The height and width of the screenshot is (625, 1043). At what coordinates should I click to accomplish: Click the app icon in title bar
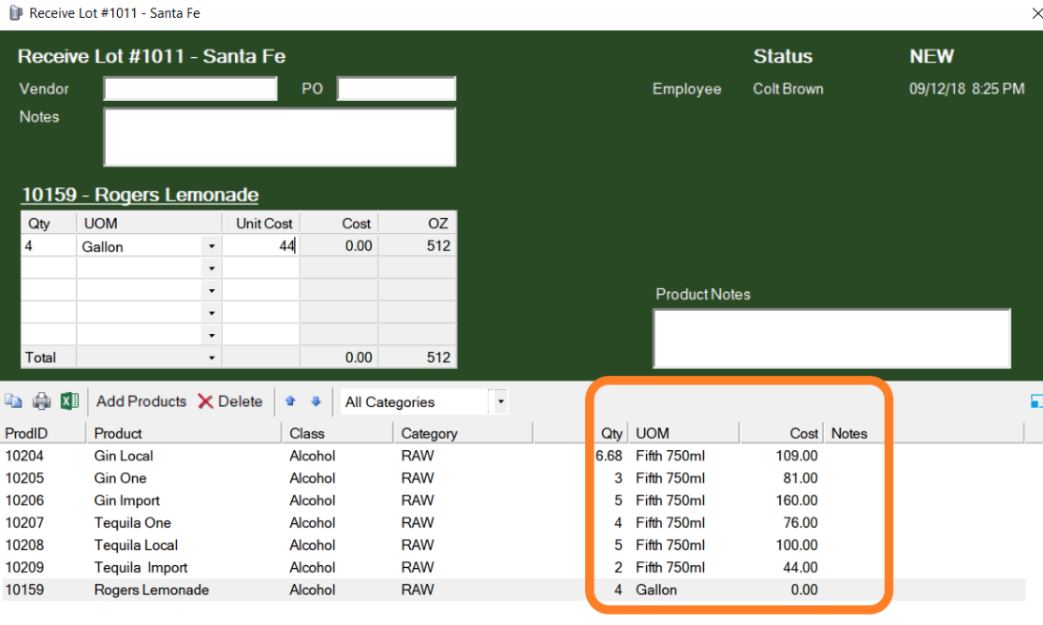(x=15, y=13)
